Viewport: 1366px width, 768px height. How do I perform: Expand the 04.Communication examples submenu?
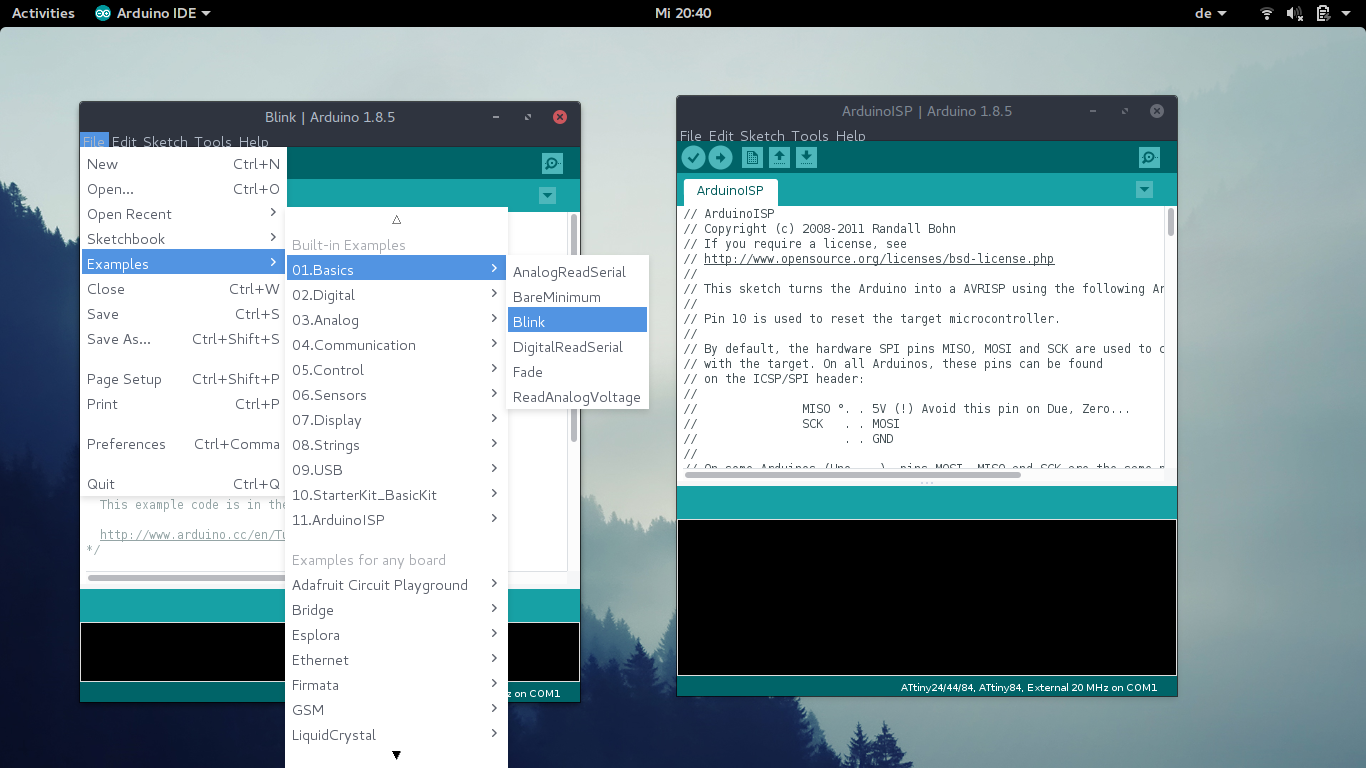396,345
